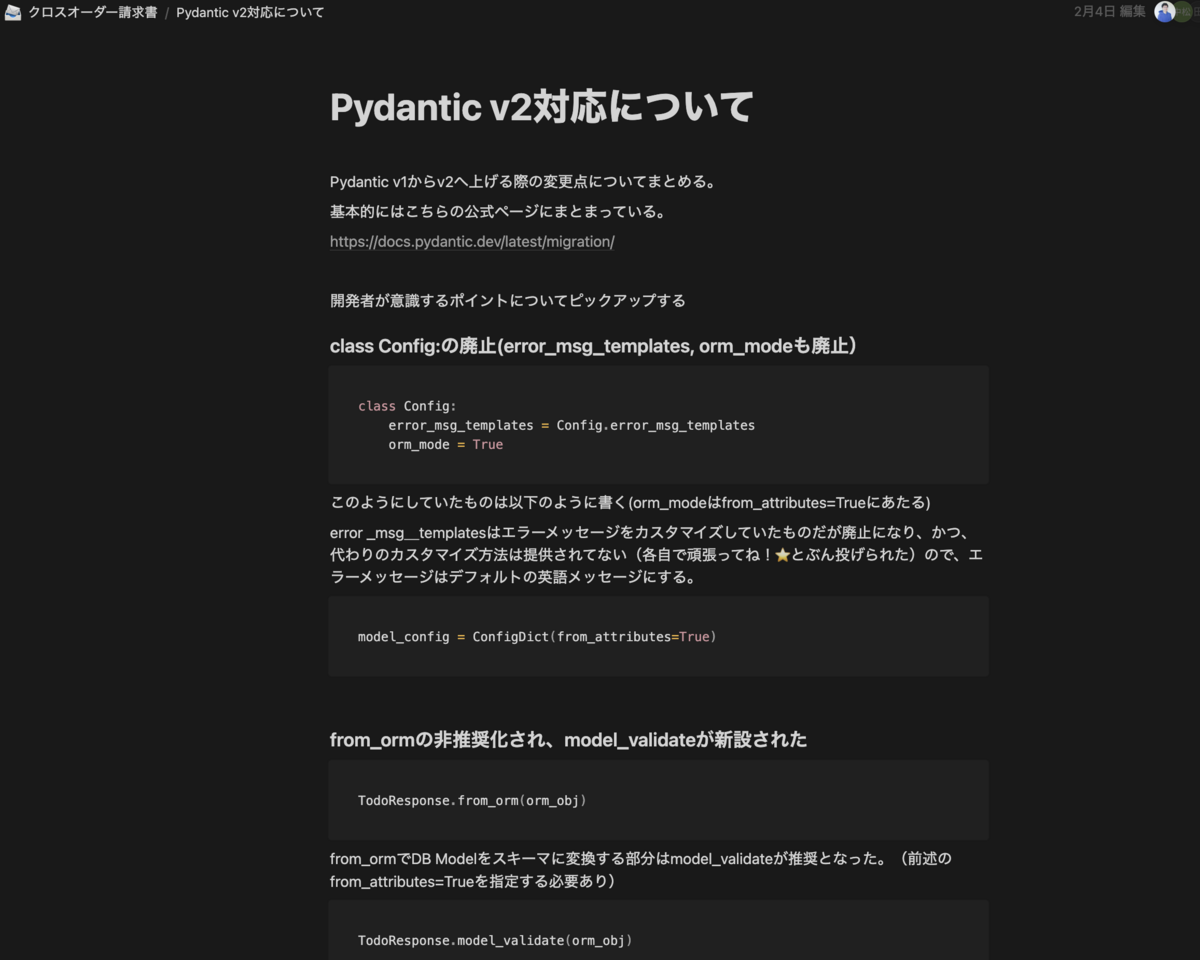Viewport: 1200px width, 960px height.
Task: Click the sentence このようにしていたものは以下のように書く
Action: pos(630,502)
